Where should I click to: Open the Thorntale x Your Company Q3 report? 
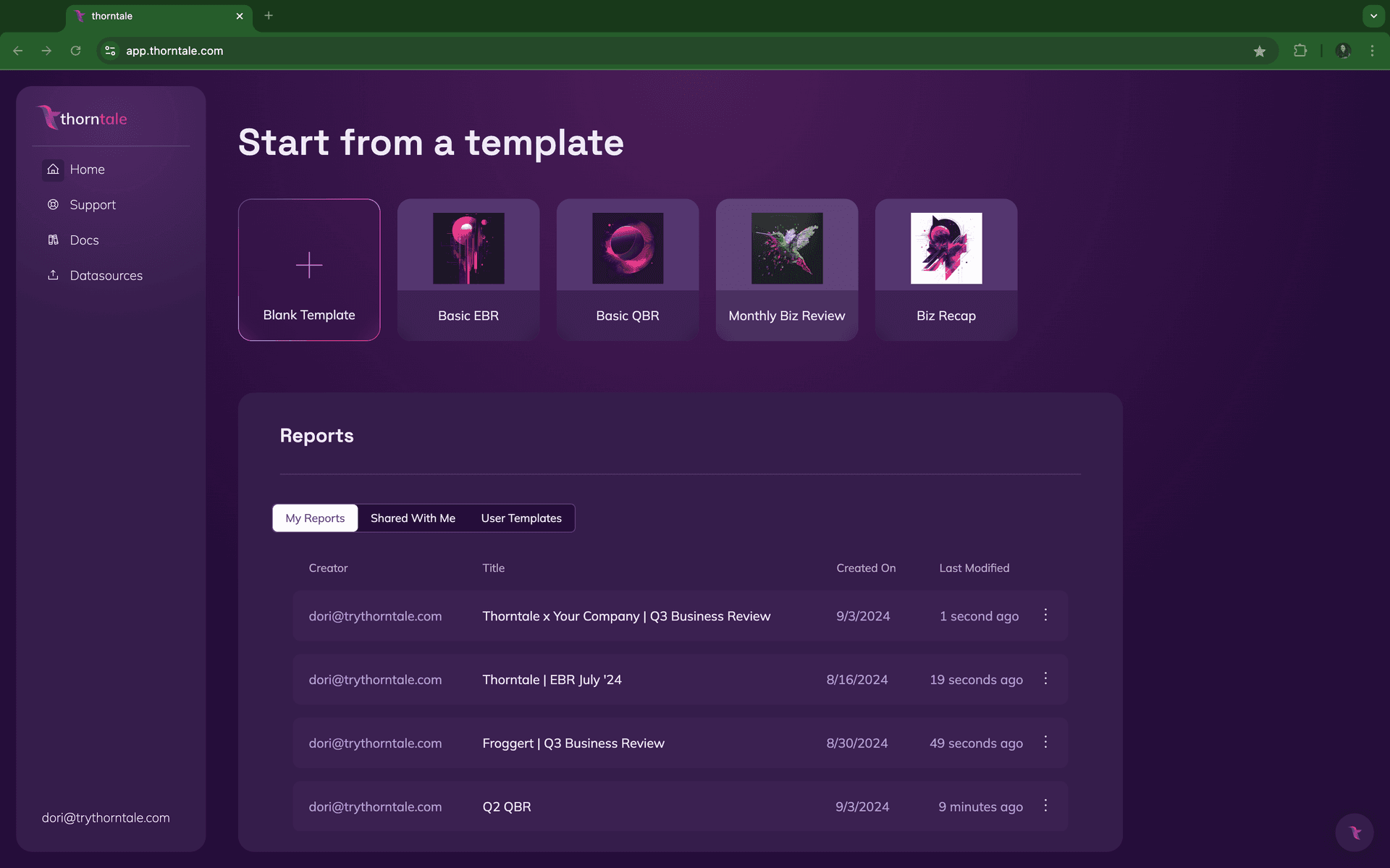(x=626, y=616)
